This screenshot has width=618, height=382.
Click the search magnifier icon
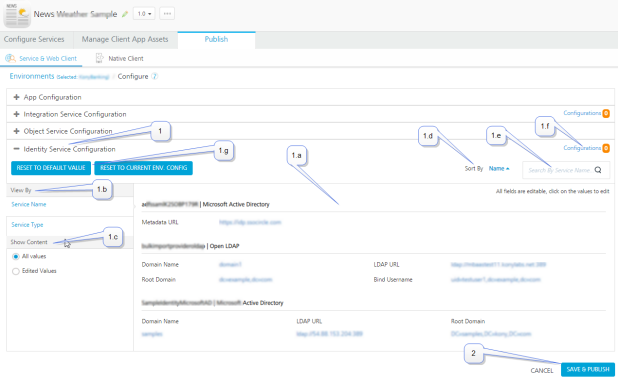pyautogui.click(x=598, y=170)
